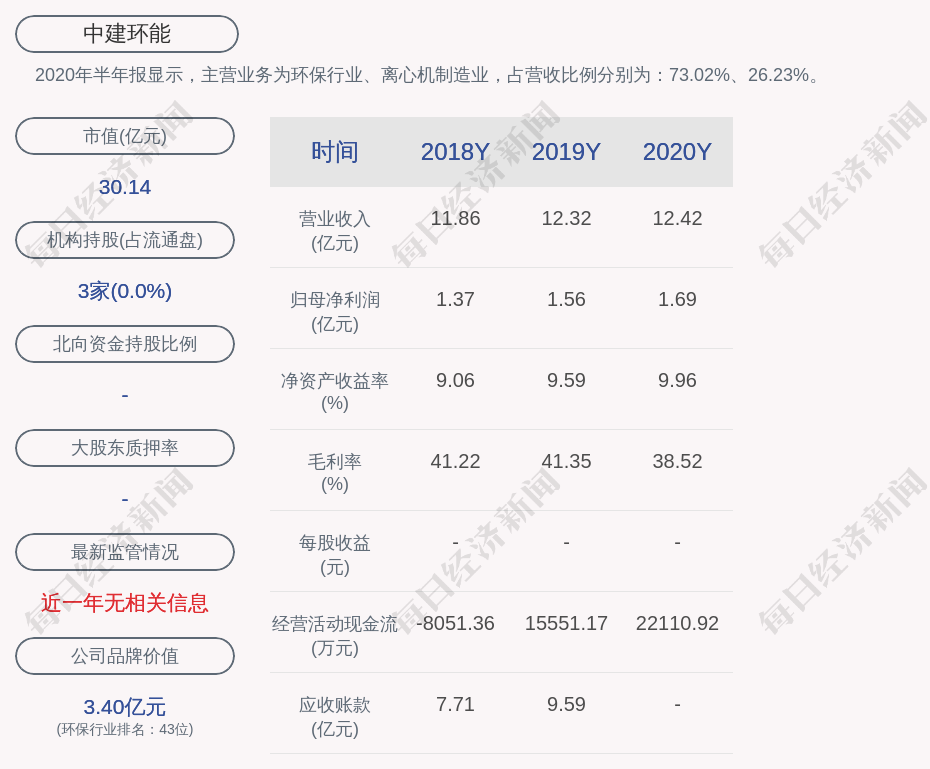Click the dash under 北向资金持股比例
This screenshot has width=930, height=769.
125,395
